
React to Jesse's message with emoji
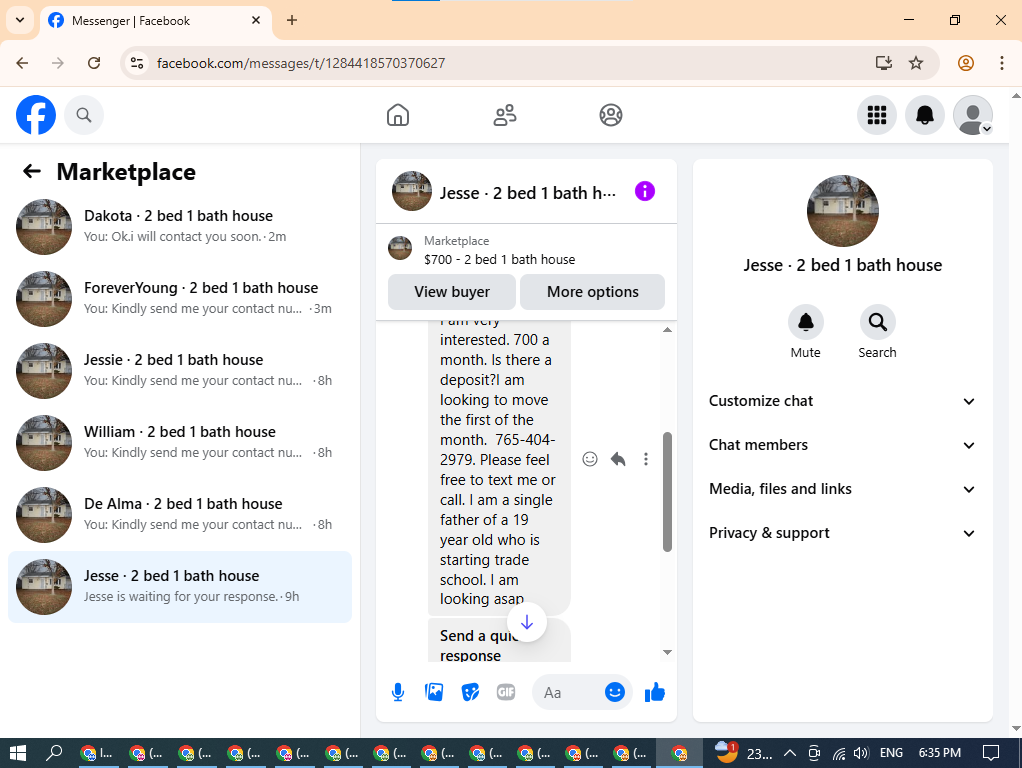pyautogui.click(x=590, y=459)
